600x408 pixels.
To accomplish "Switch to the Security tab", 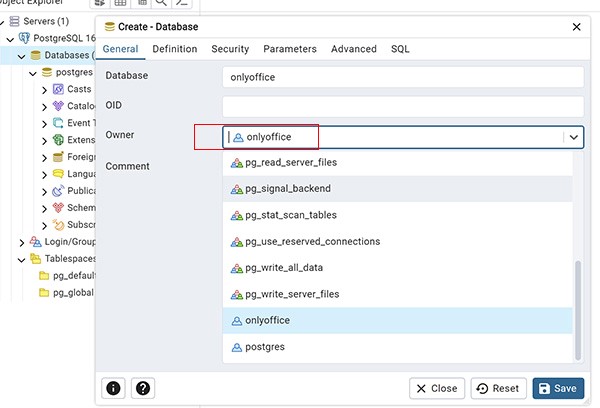I will 230,49.
